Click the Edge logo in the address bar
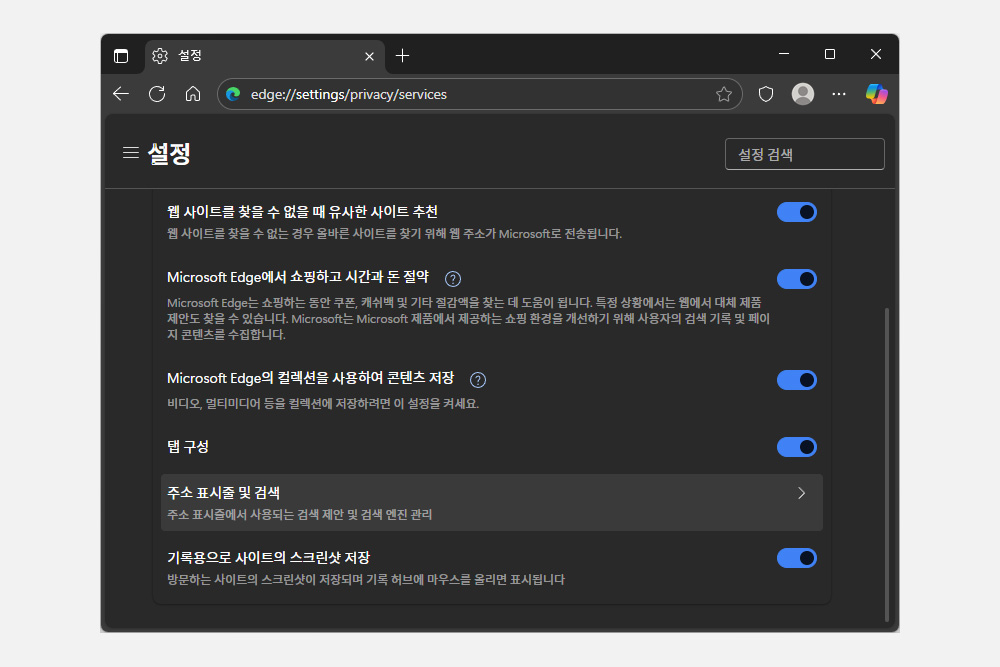The image size is (1000, 667). (233, 94)
